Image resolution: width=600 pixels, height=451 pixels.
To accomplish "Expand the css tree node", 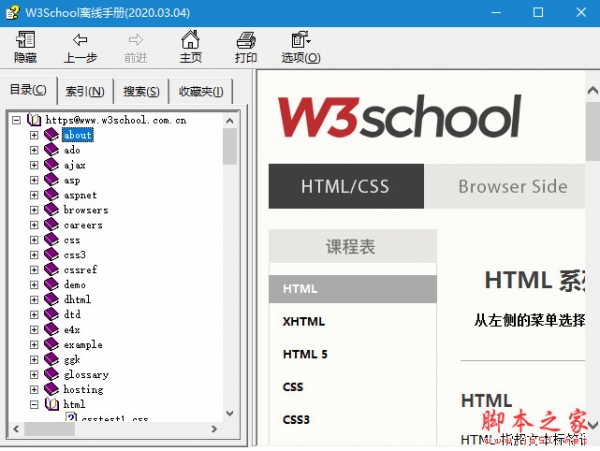I will tap(34, 240).
